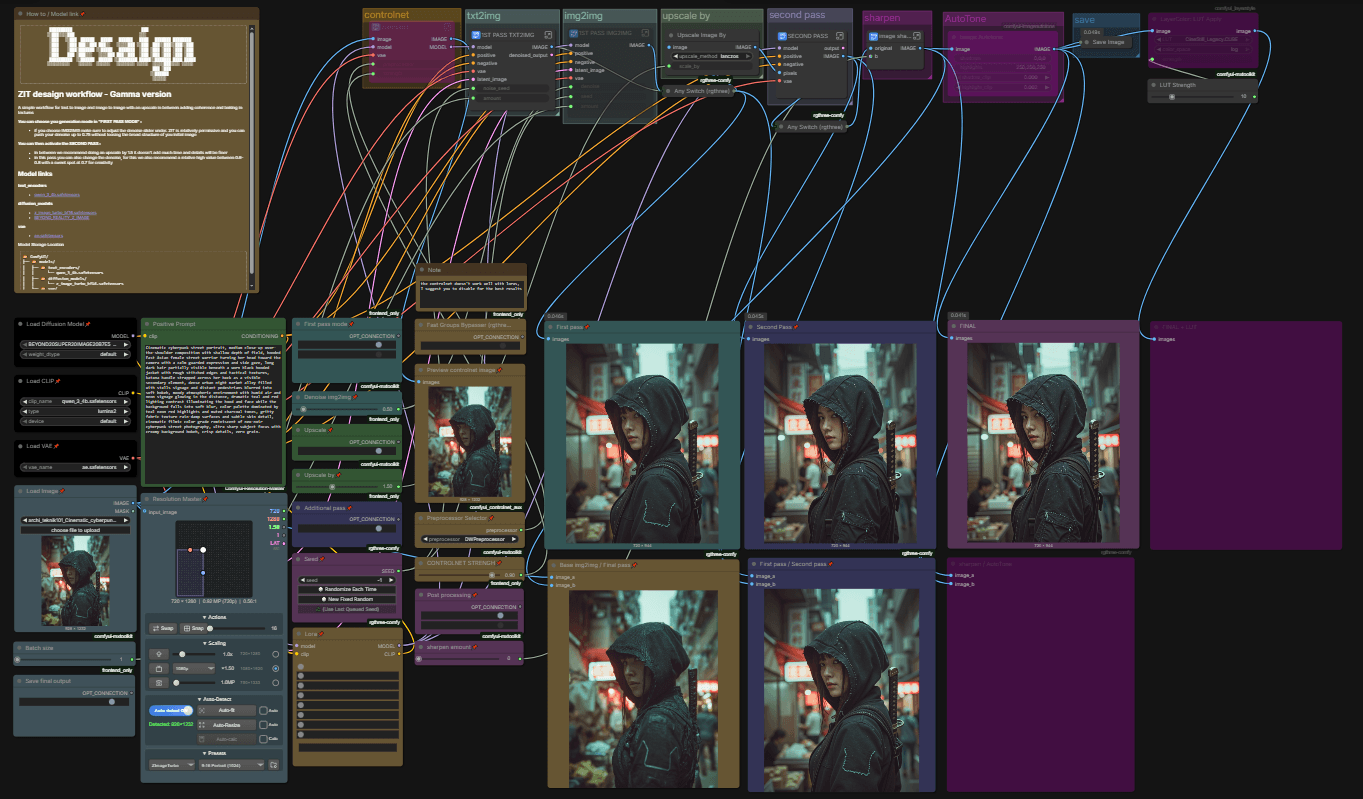Select the 1.0MP row radio button
Image resolution: width=1363 pixels, height=799 pixels.
click(x=275, y=683)
